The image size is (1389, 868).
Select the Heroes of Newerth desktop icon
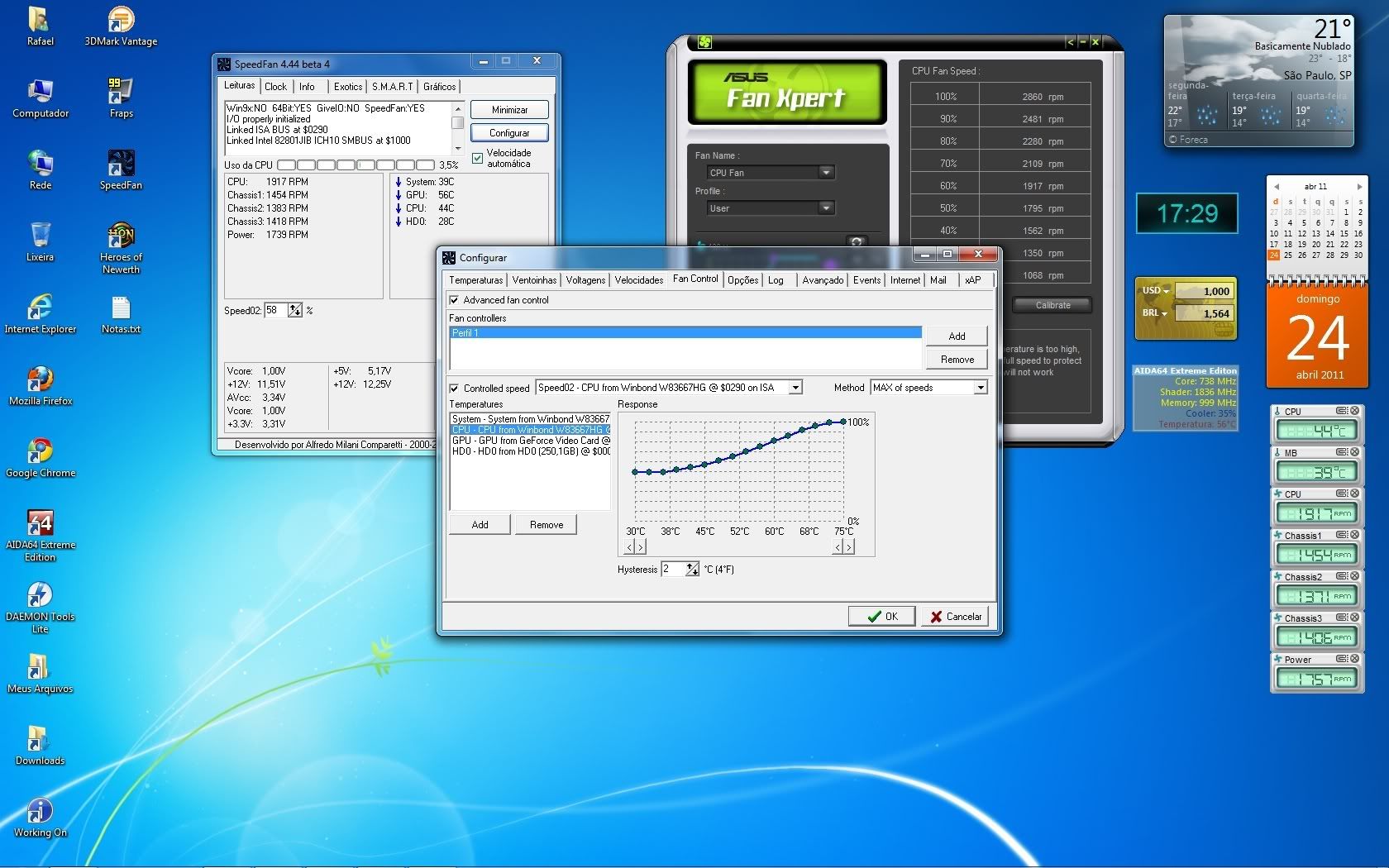(x=121, y=248)
